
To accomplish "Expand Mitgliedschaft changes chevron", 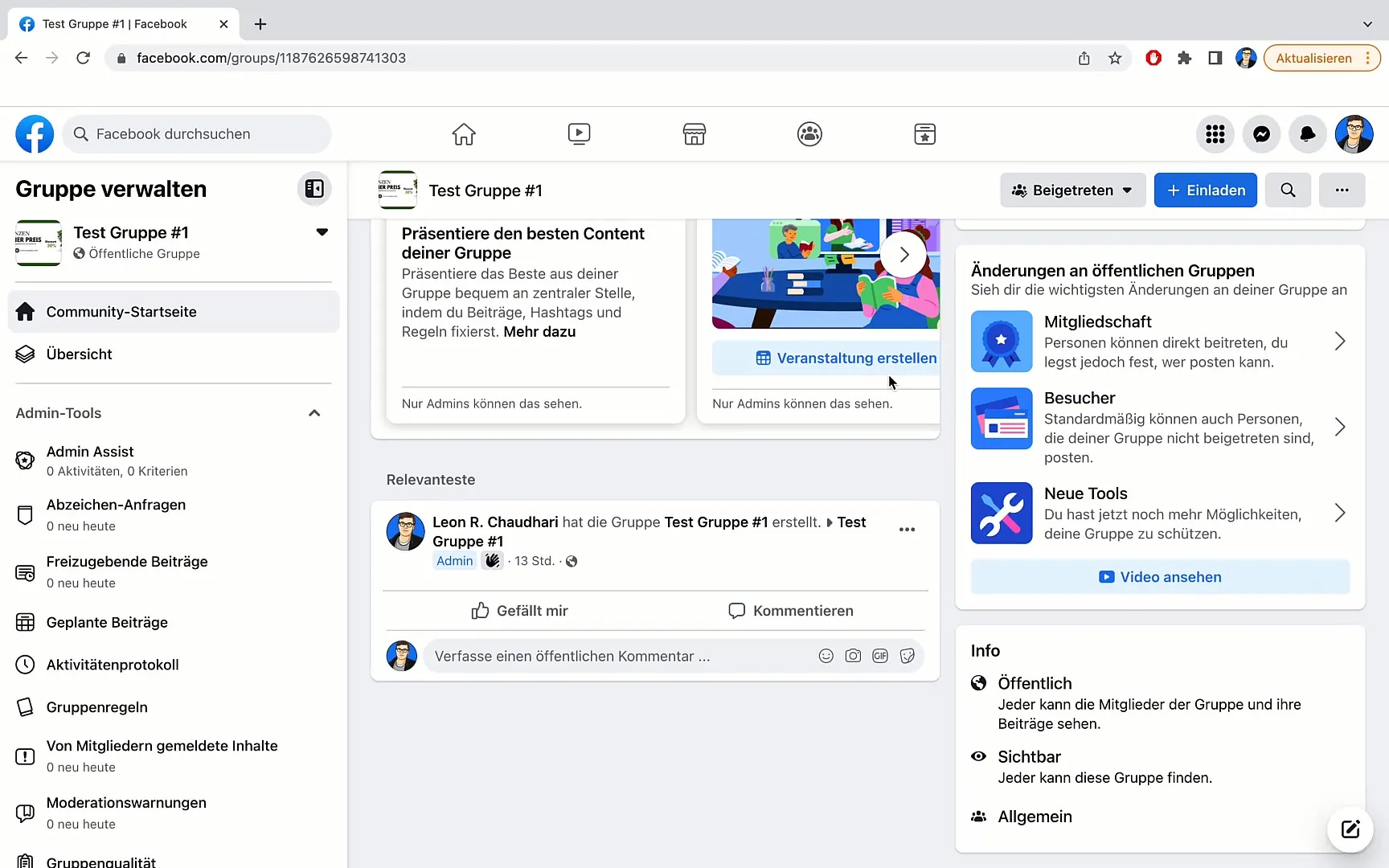I will tap(1340, 342).
